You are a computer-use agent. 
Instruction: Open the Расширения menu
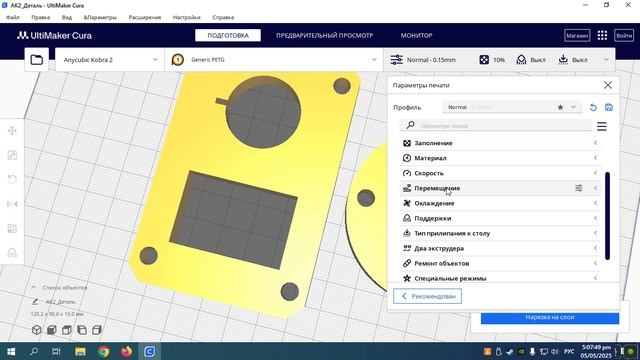145,17
